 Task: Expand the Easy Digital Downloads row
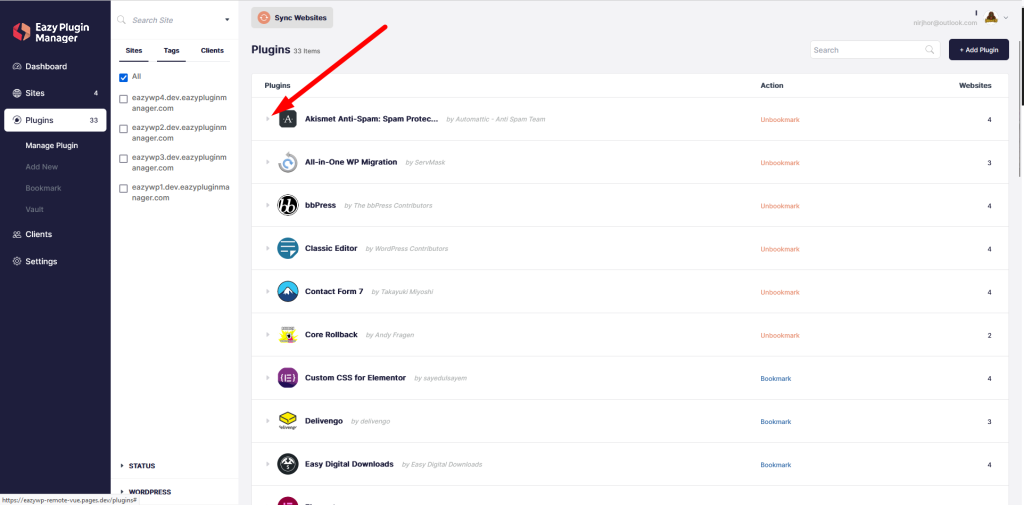[x=268, y=464]
